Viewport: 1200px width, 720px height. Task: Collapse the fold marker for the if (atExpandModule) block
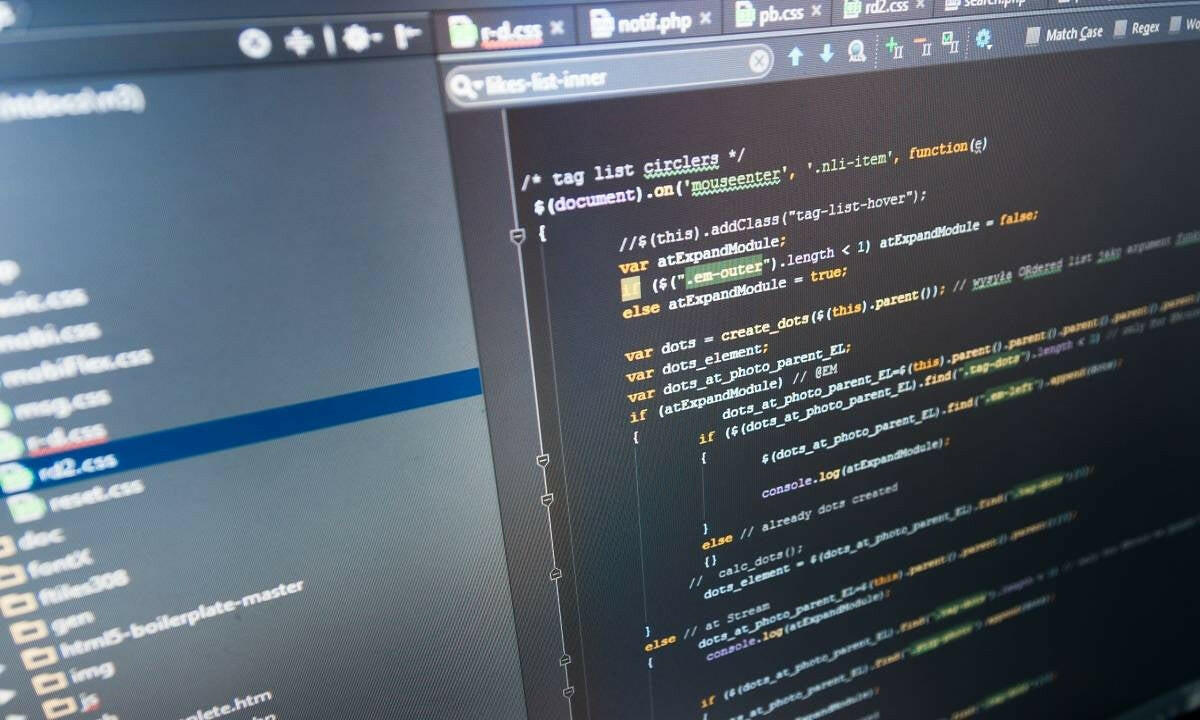coord(542,460)
